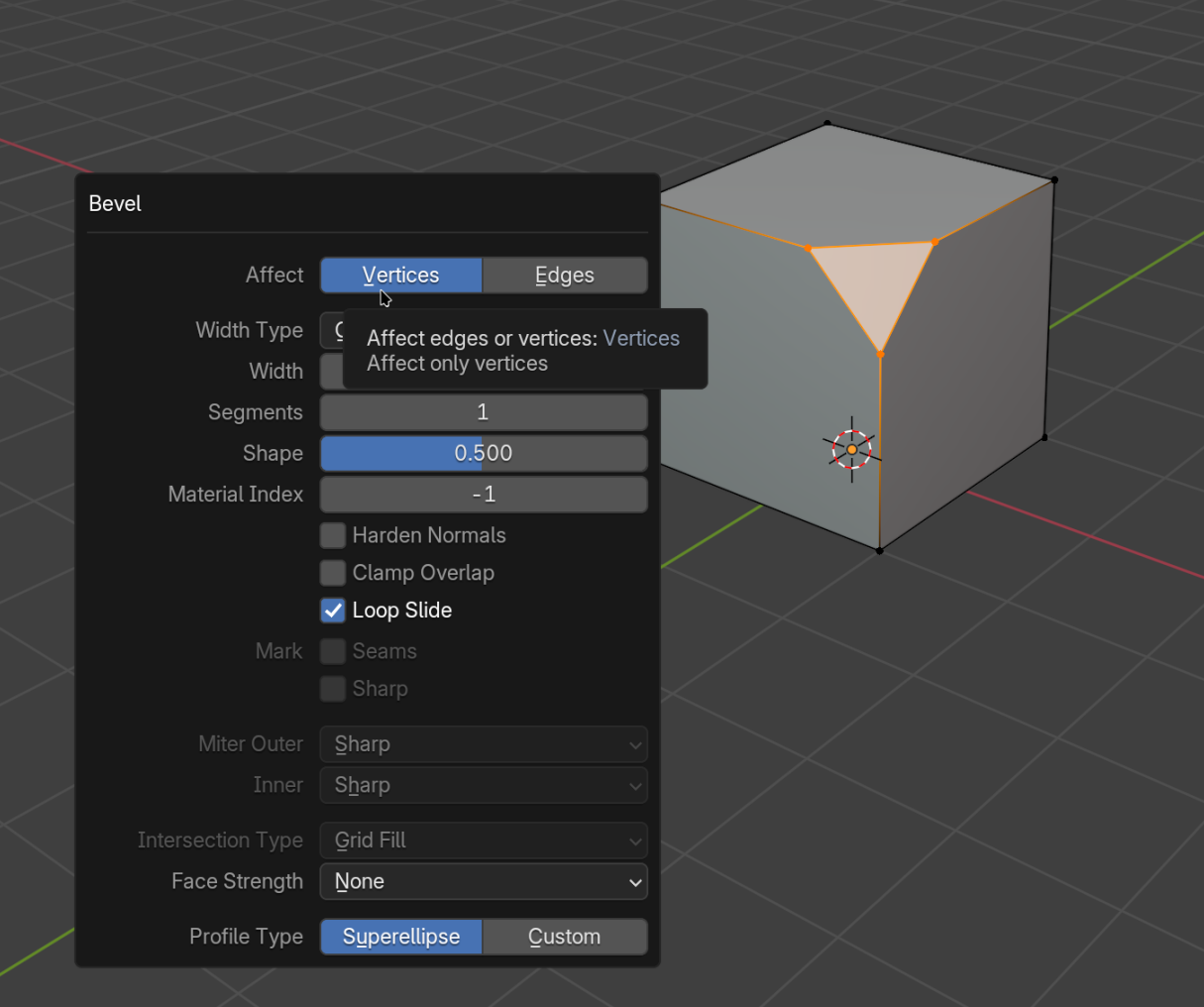Click the 3D cursor in the viewport
The width and height of the screenshot is (1204, 1007).
pos(850,449)
